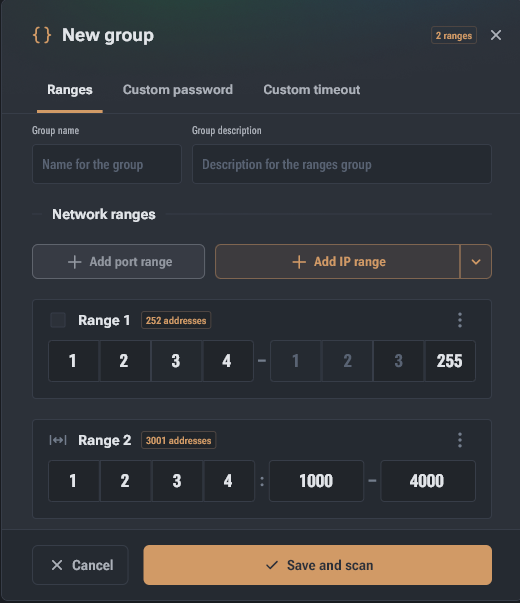Click the 252 addresses badge

click(x=176, y=320)
